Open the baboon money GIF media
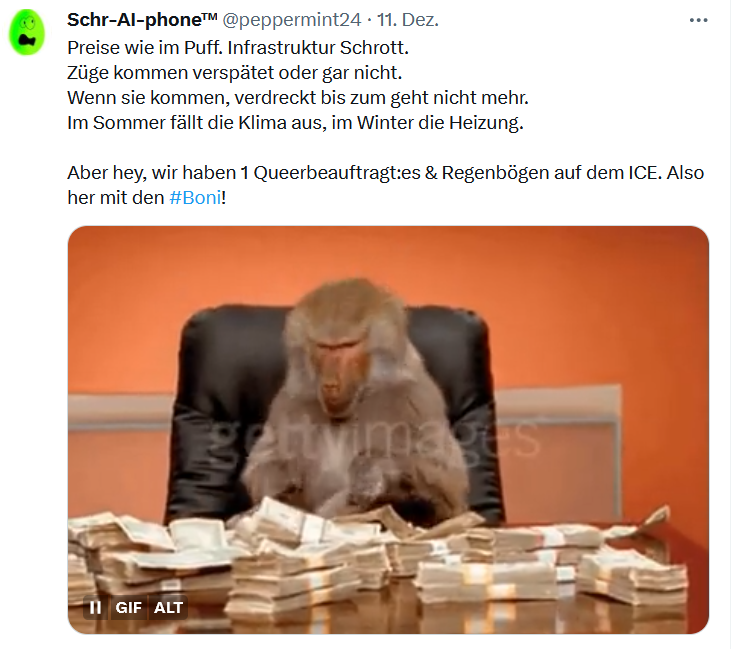 [388, 430]
